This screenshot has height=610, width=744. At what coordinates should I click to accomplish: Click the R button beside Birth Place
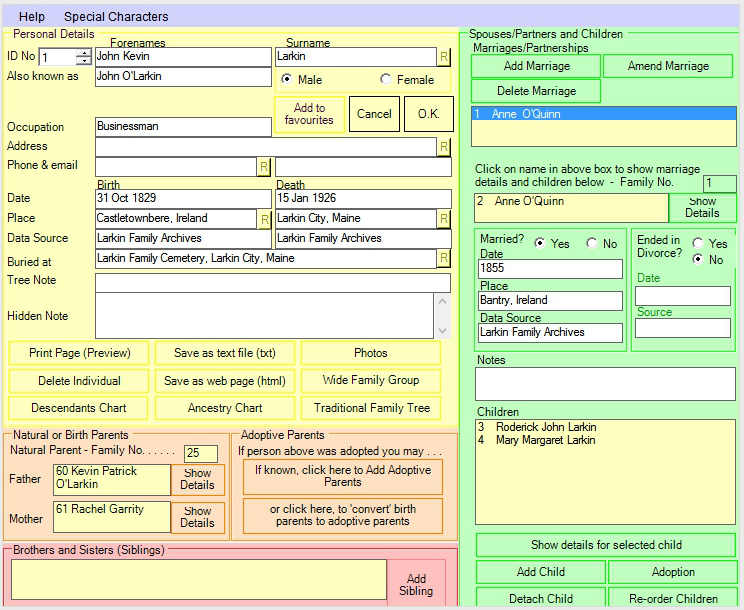264,219
